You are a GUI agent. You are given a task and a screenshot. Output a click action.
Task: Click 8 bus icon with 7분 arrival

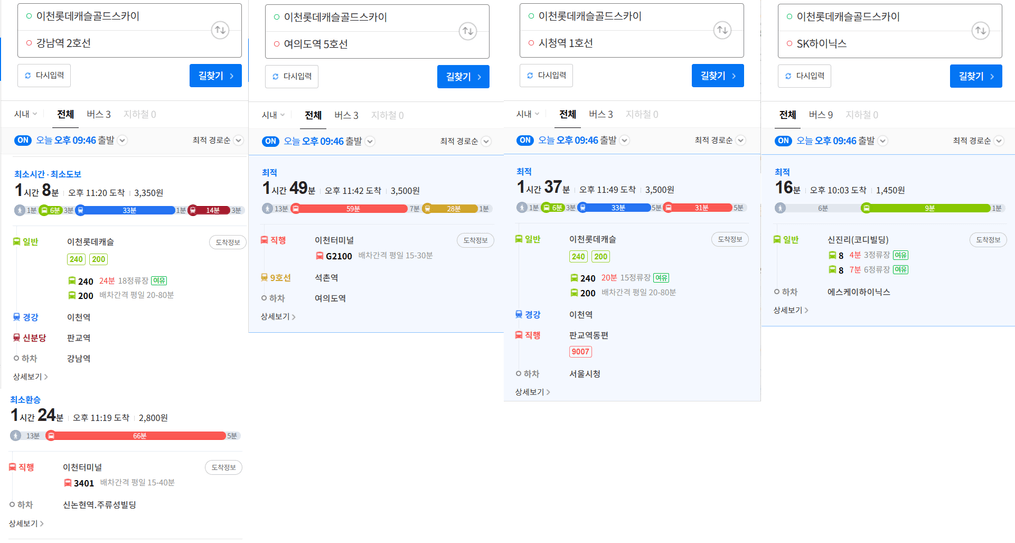click(832, 270)
